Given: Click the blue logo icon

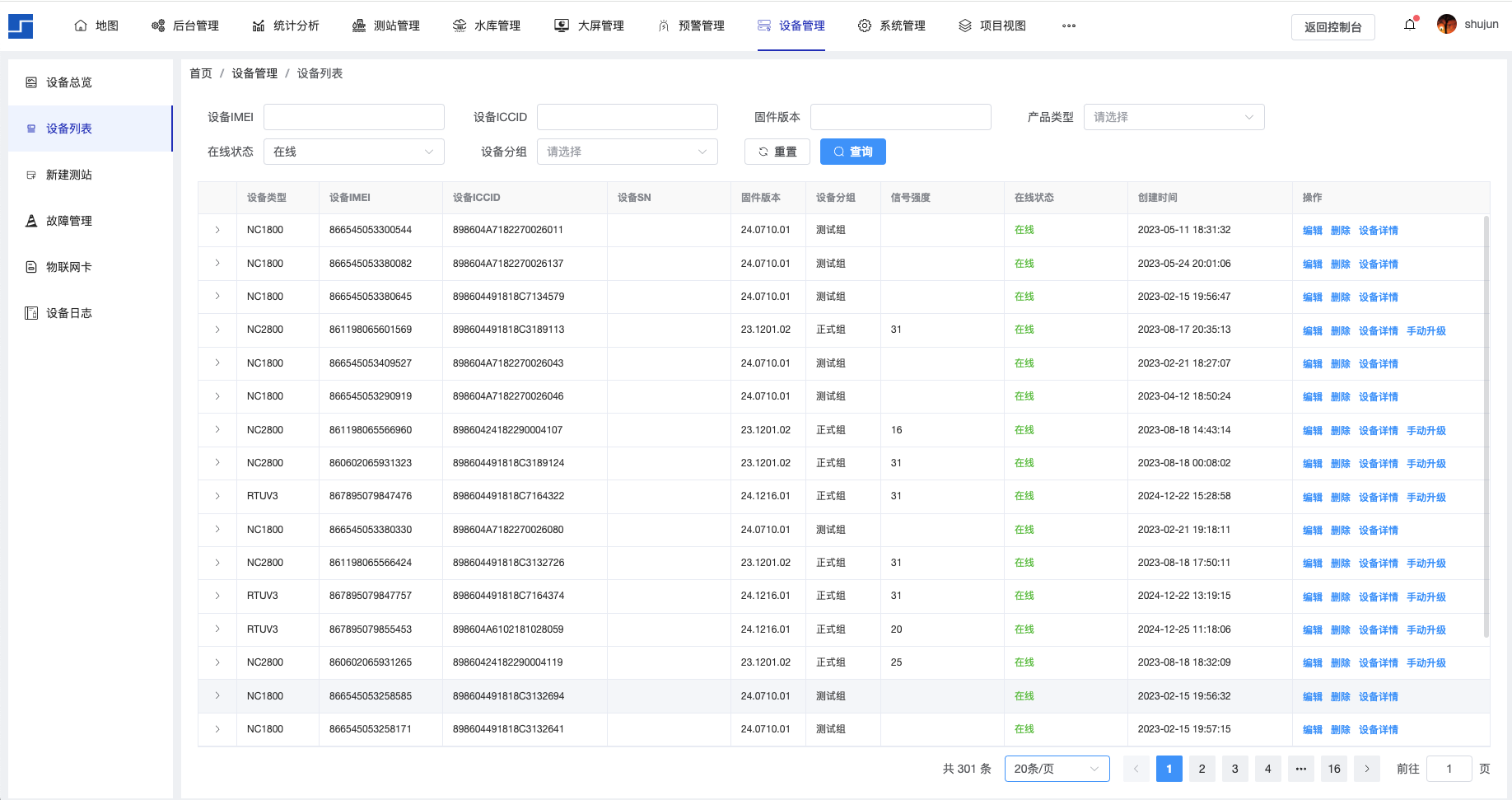Looking at the screenshot, I should pyautogui.click(x=21, y=26).
